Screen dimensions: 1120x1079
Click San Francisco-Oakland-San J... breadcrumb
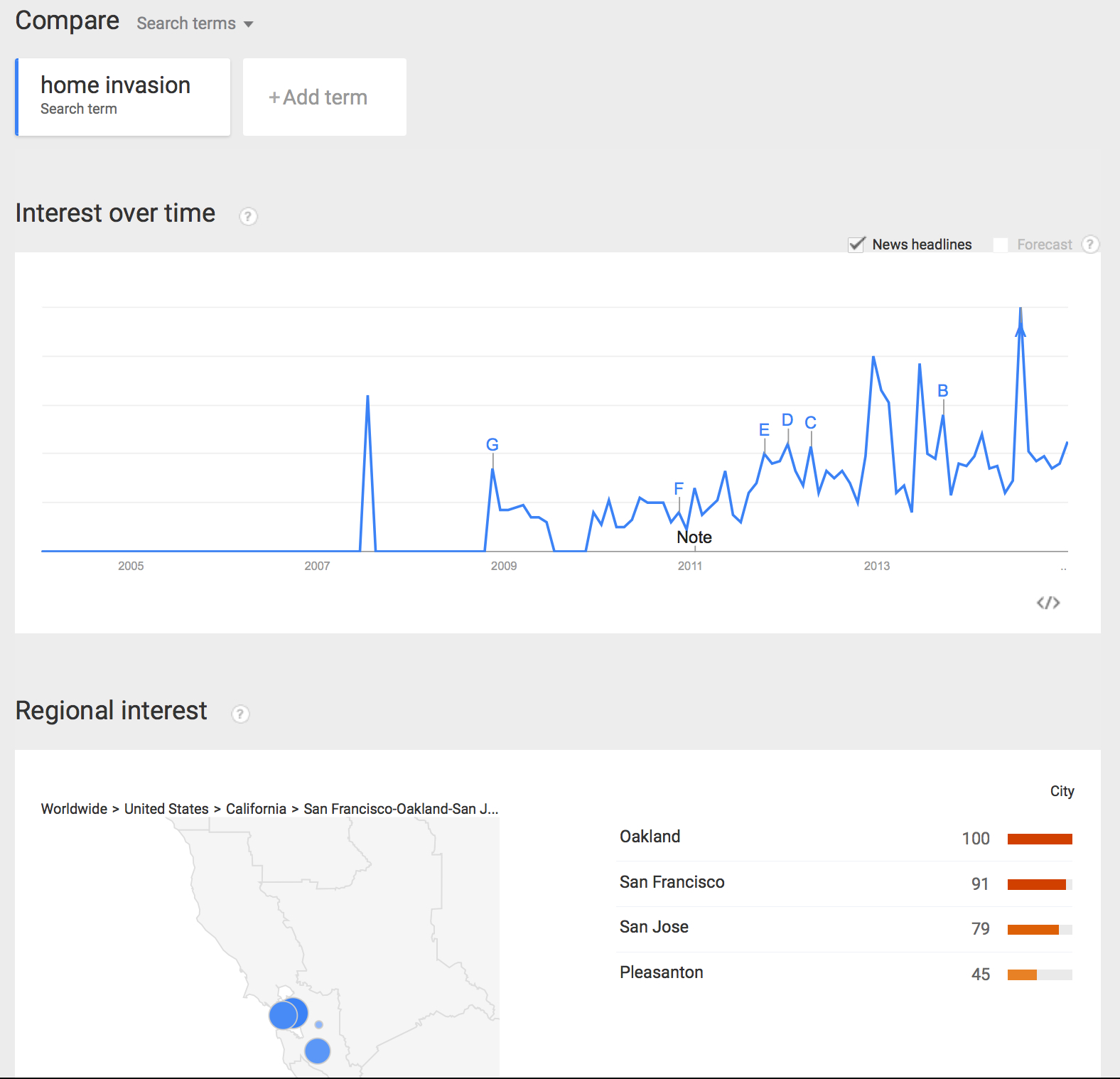click(401, 809)
